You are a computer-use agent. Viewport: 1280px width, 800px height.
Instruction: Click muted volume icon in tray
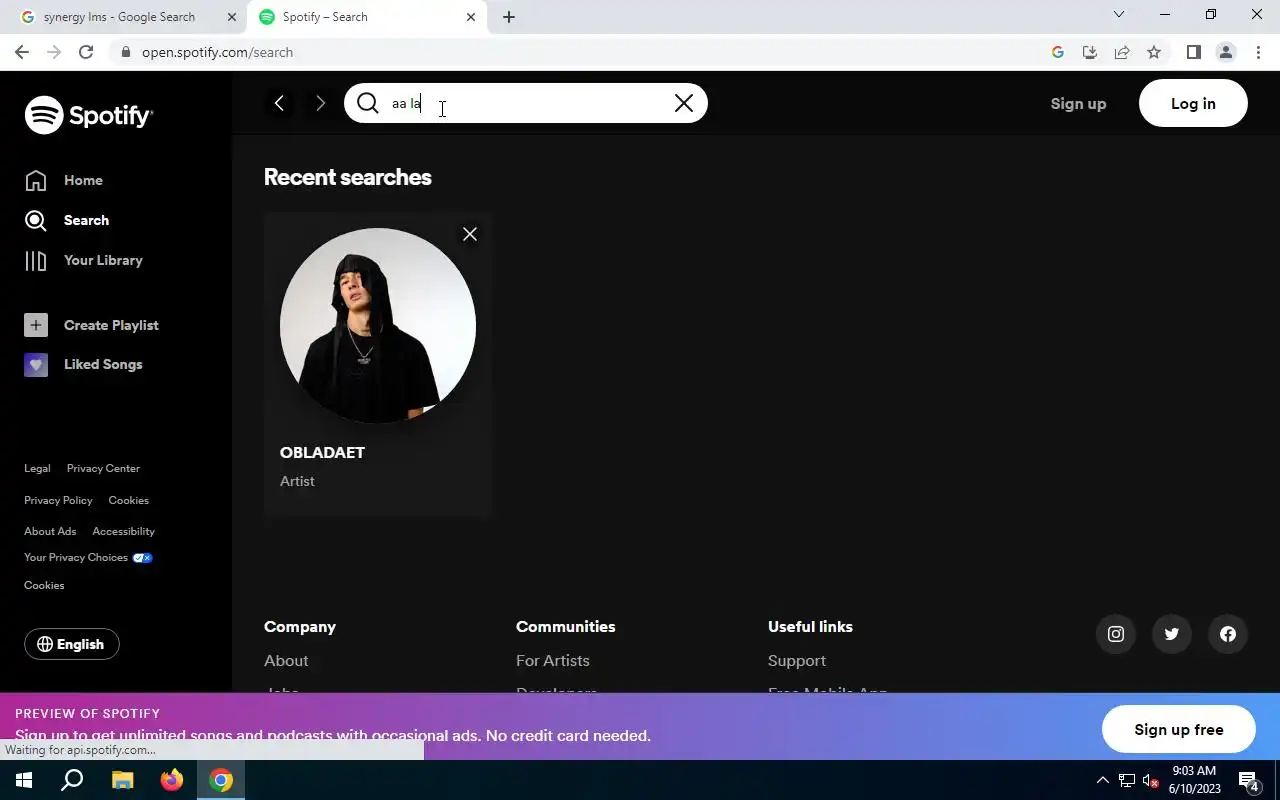tap(1150, 780)
